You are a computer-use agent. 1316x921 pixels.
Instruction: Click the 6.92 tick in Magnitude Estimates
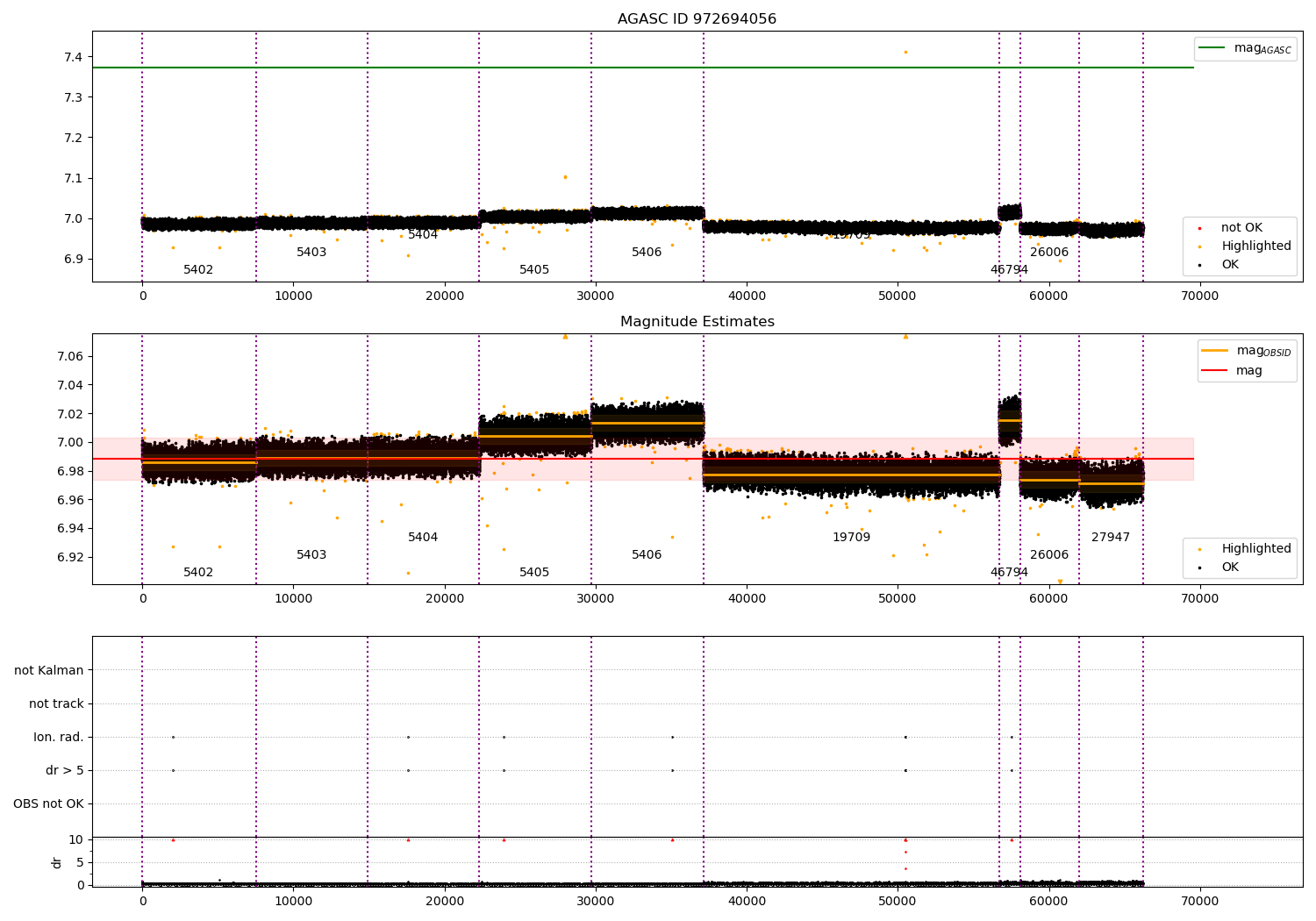tap(70, 557)
